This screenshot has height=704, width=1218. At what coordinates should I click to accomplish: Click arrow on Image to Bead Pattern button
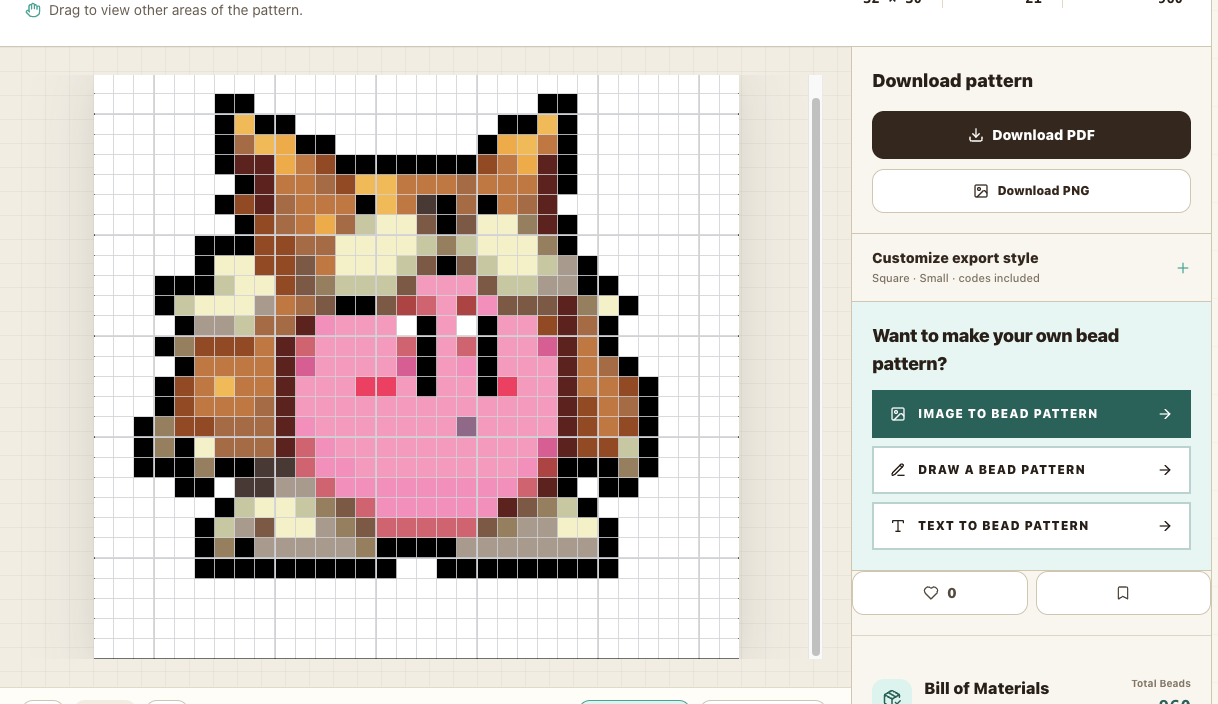(1165, 414)
